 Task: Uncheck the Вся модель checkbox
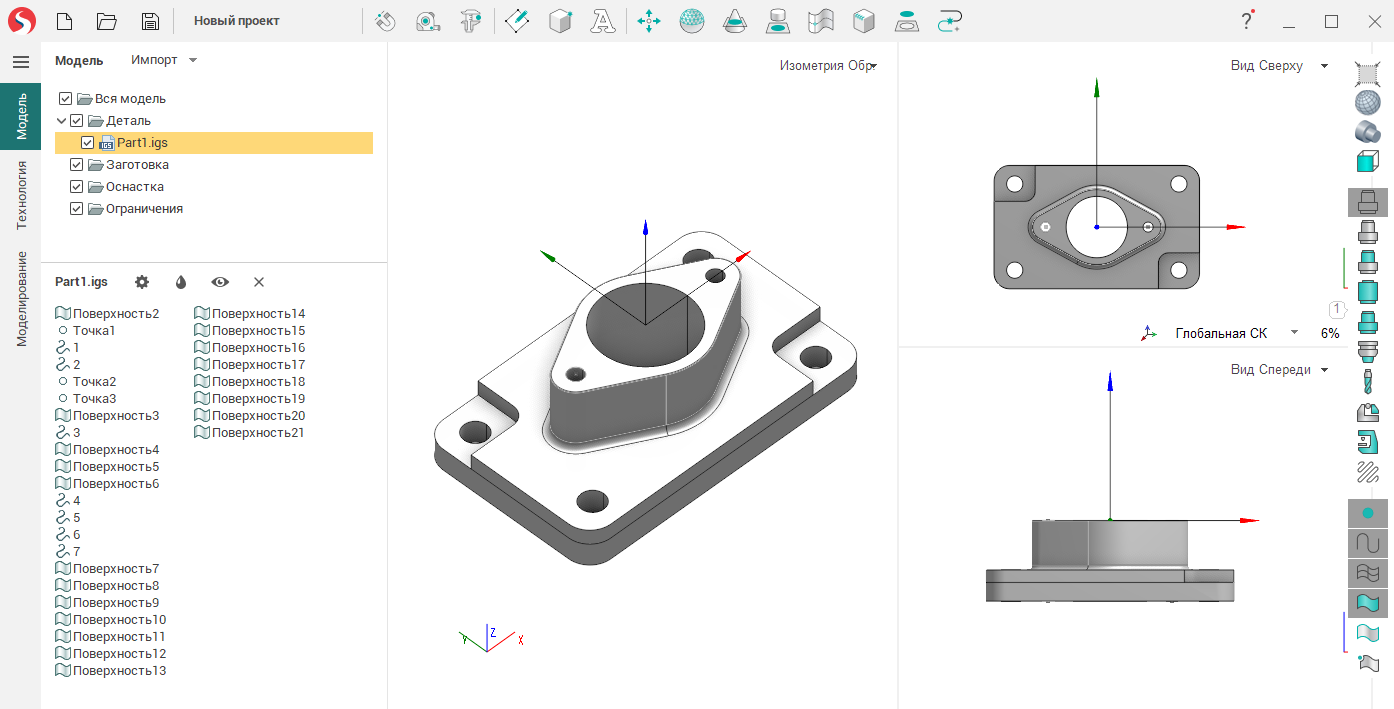coord(66,99)
